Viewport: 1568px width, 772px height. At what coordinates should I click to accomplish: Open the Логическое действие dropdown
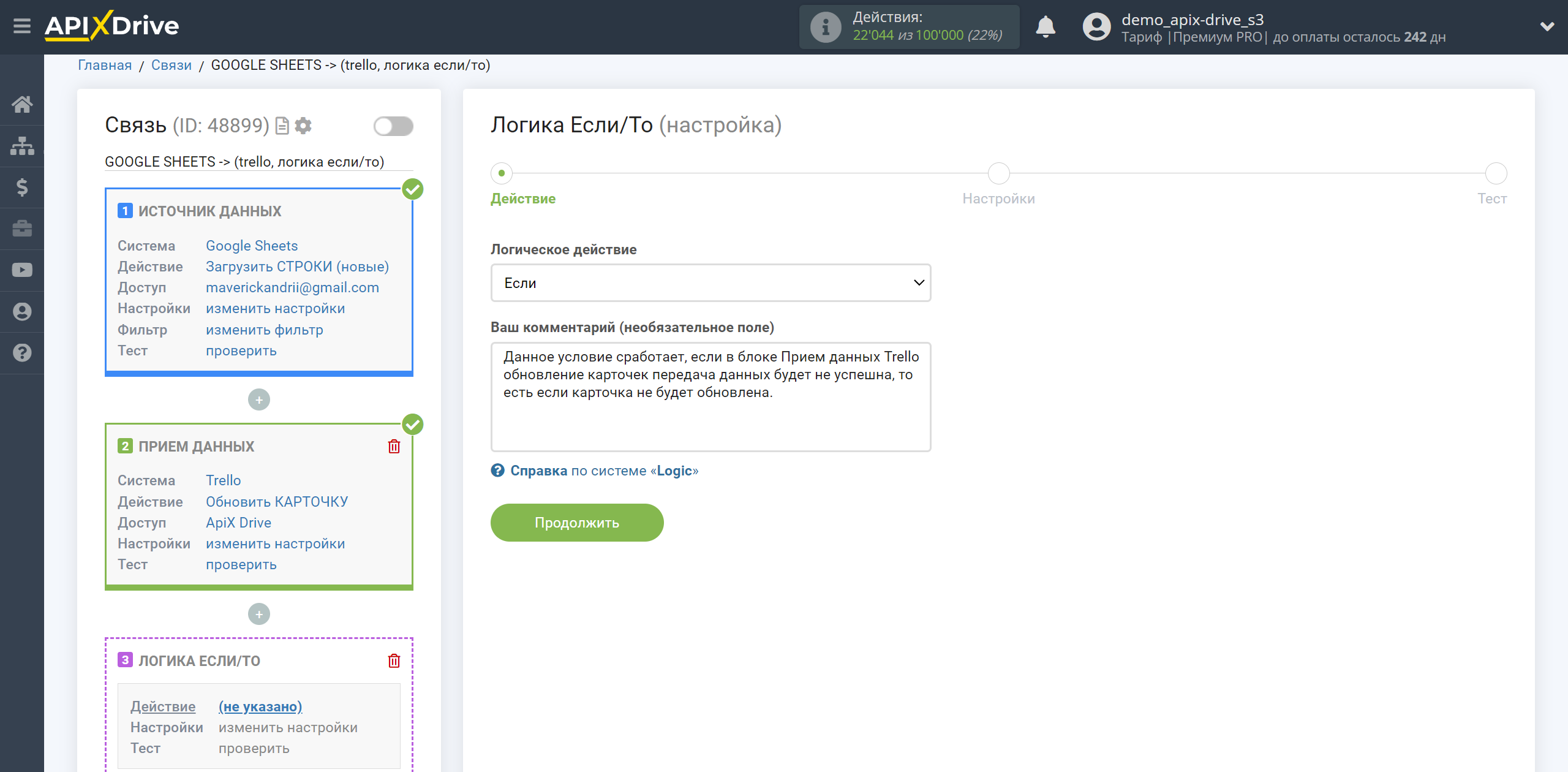(710, 283)
